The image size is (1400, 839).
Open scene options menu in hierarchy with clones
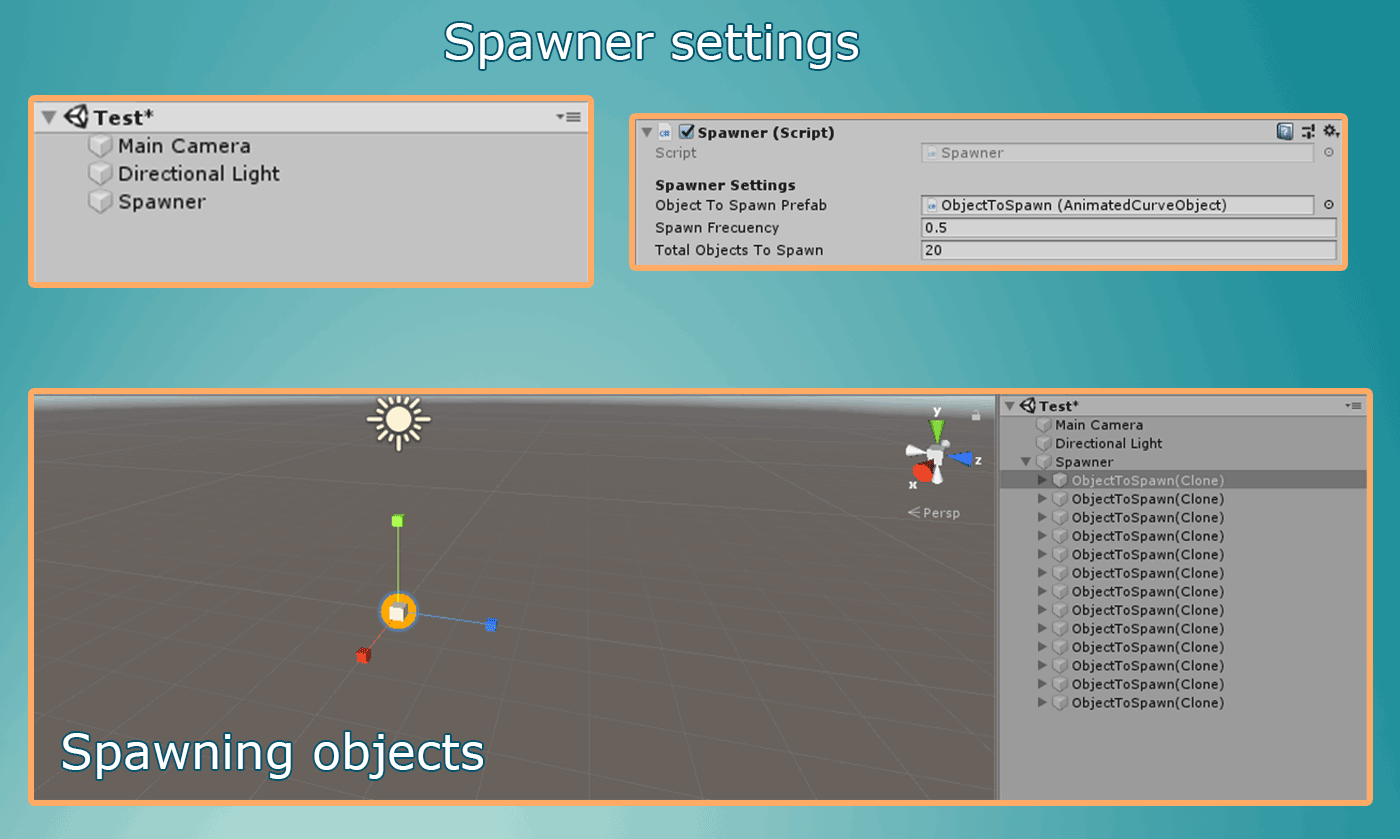coord(1354,405)
